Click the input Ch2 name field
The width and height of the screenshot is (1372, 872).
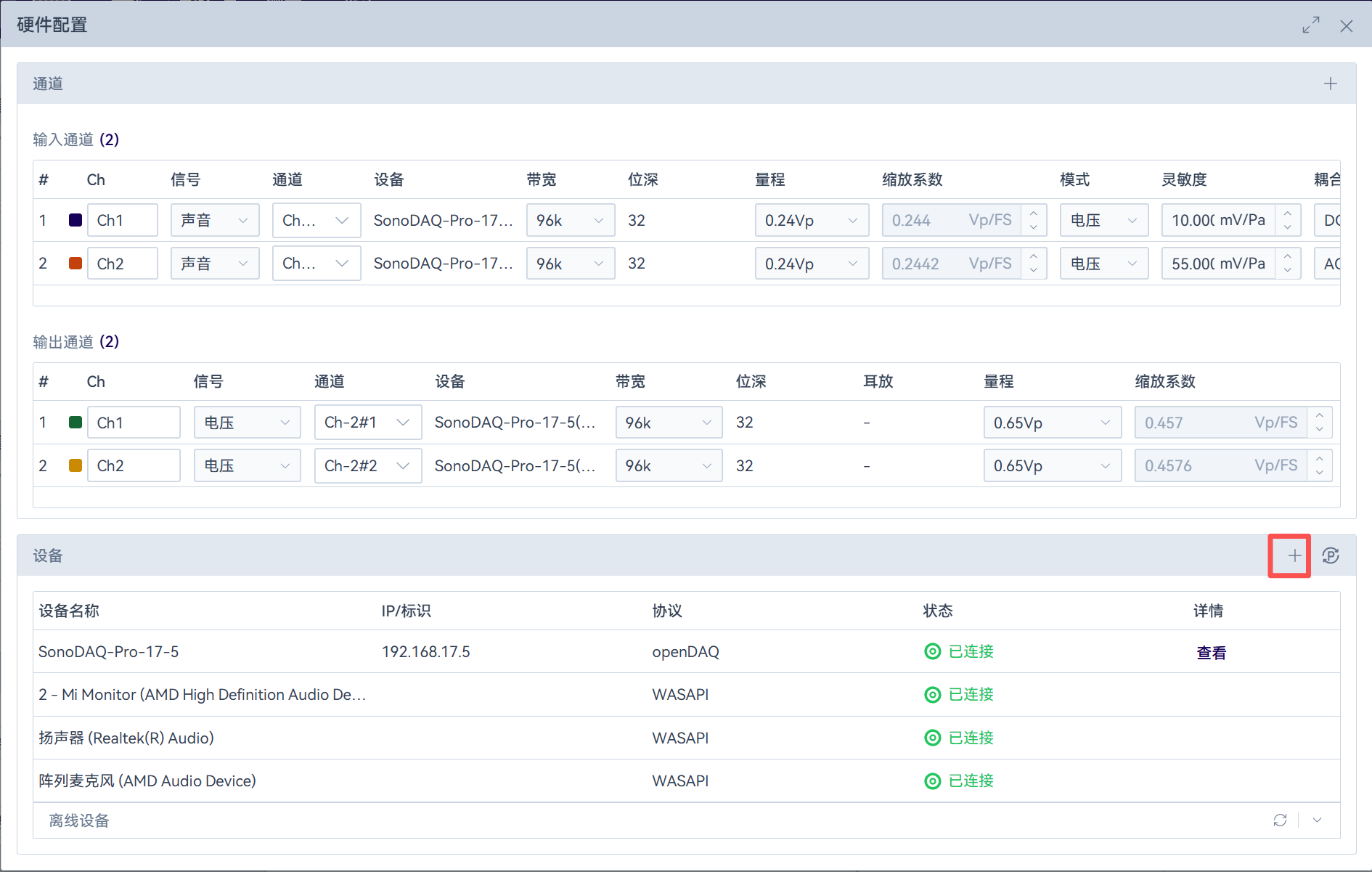122,264
